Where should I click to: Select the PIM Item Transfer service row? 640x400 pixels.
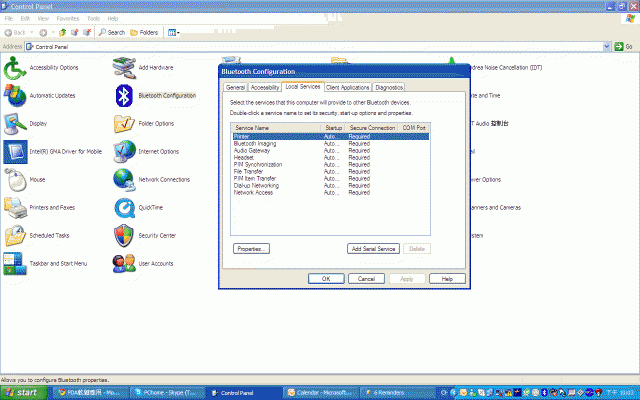(x=331, y=178)
